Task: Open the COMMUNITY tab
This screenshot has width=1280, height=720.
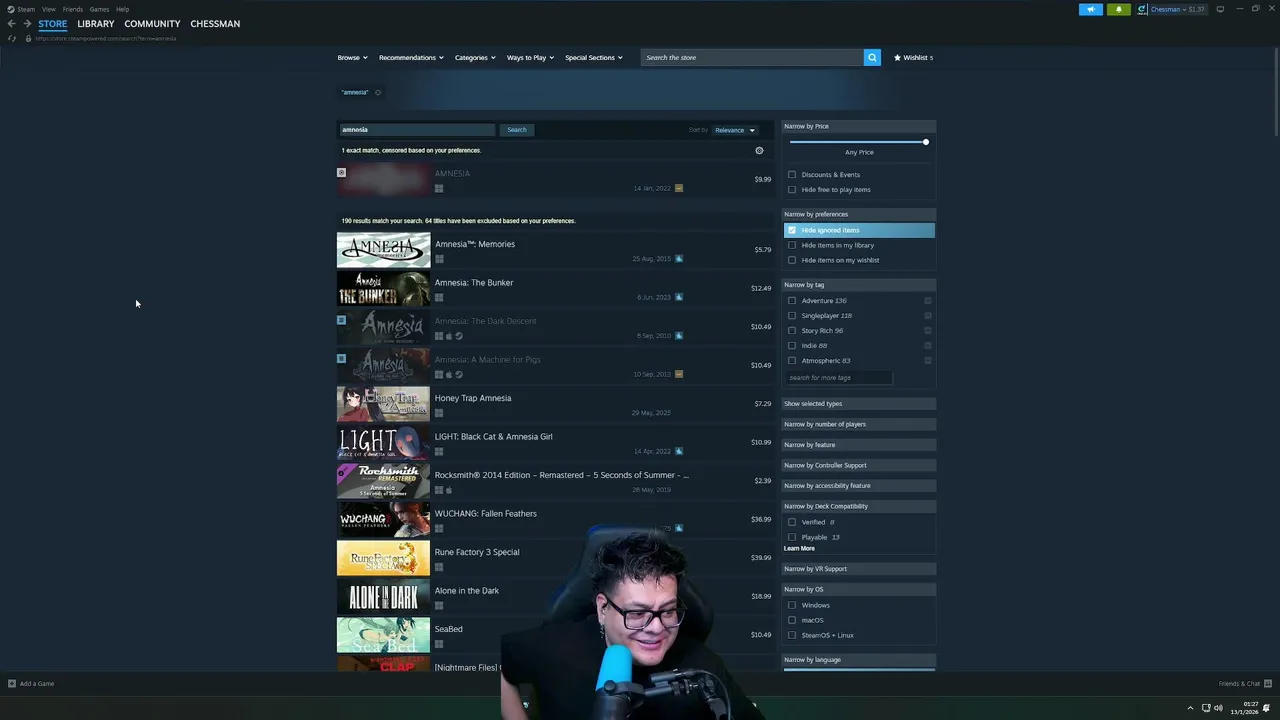Action: point(152,23)
